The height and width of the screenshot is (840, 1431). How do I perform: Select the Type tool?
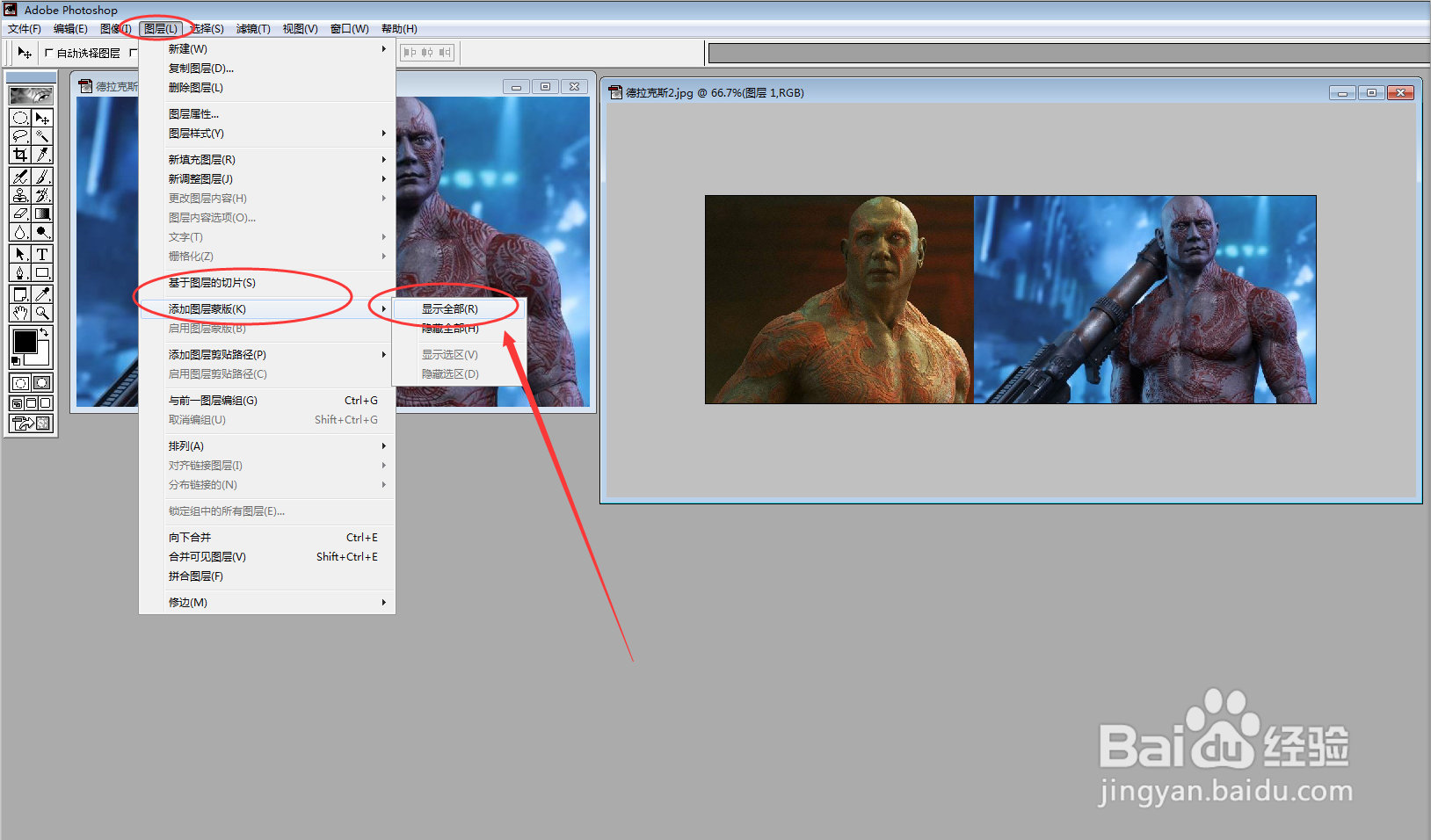coord(42,254)
